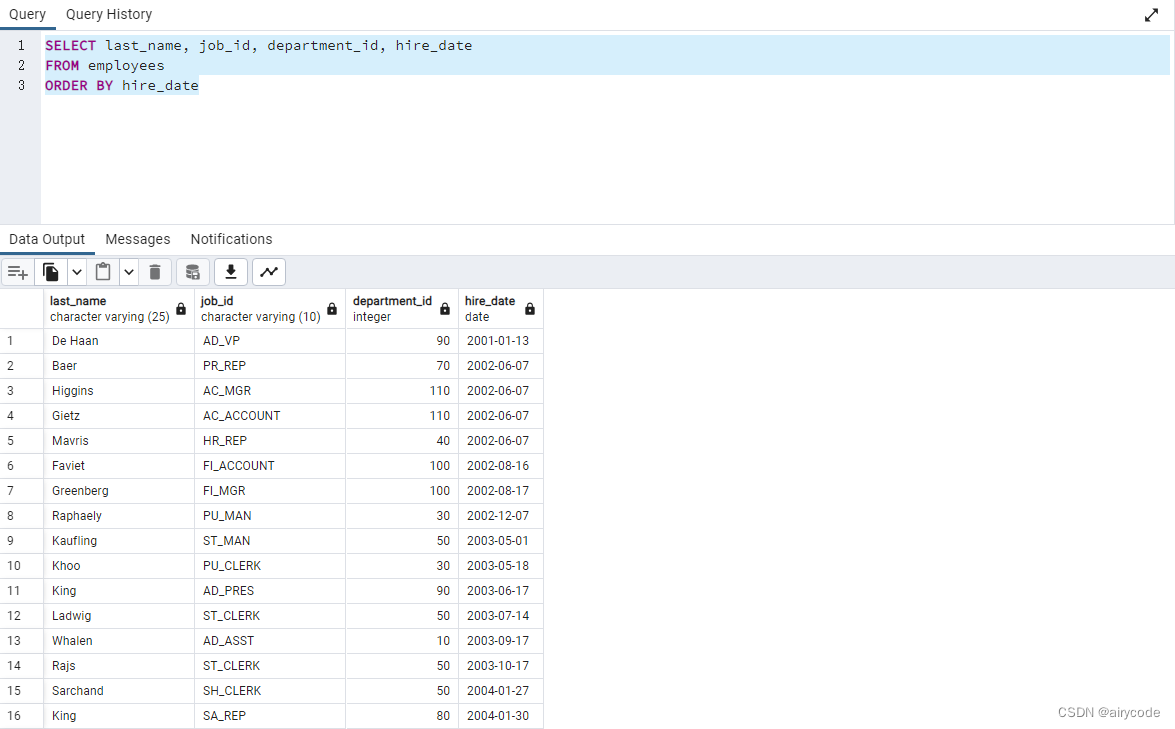The width and height of the screenshot is (1175, 729).
Task: Click the '2002-12-07' hire date cell
Action: (x=501, y=515)
